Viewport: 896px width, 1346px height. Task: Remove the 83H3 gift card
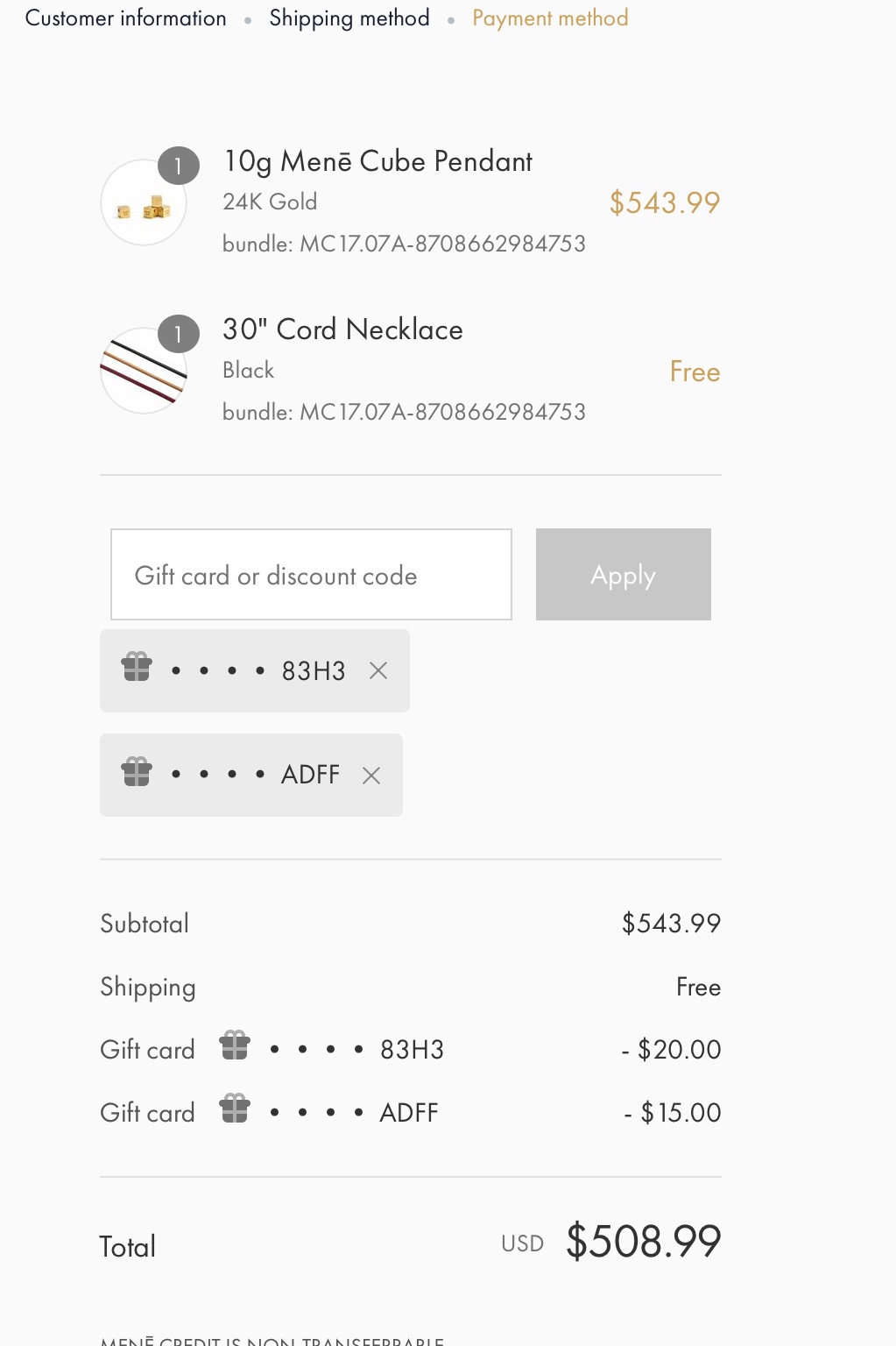coord(378,671)
